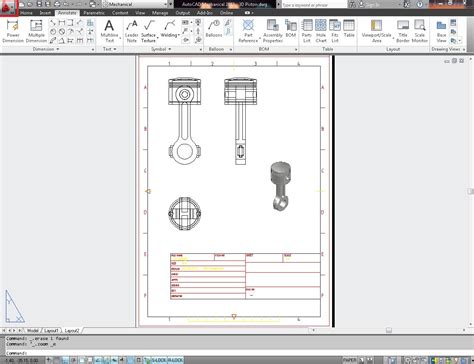
Task: Click the Open file icon in quick access toolbar
Action: point(30,4)
